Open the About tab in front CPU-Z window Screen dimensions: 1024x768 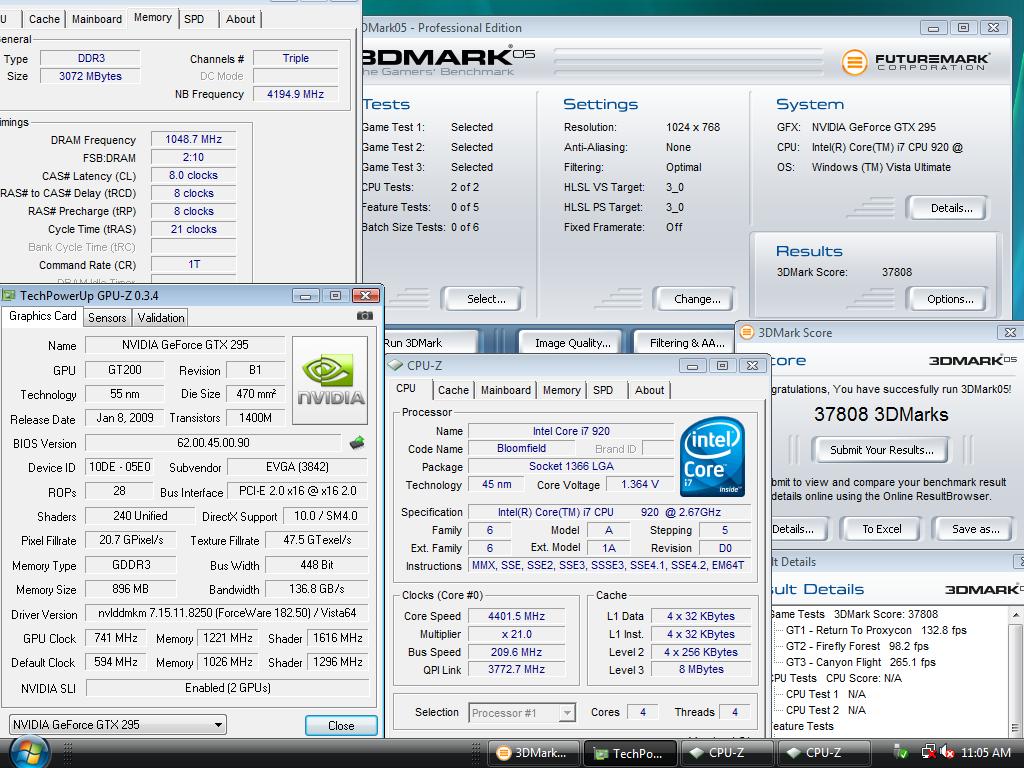pyautogui.click(x=649, y=390)
